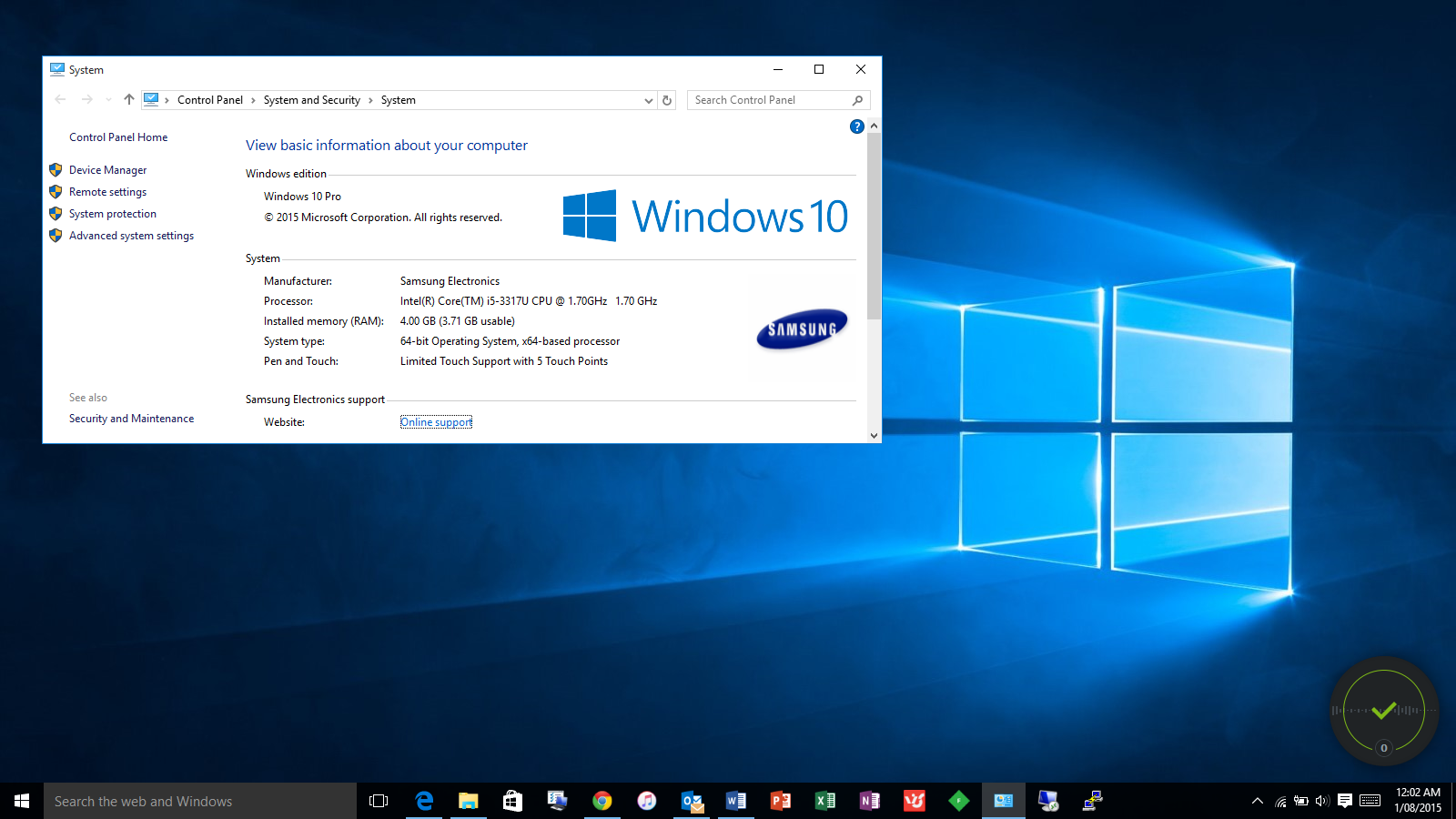Click "4.00 GB (3.71 GB usable)" memory value
The width and height of the screenshot is (1456, 819).
point(458,321)
